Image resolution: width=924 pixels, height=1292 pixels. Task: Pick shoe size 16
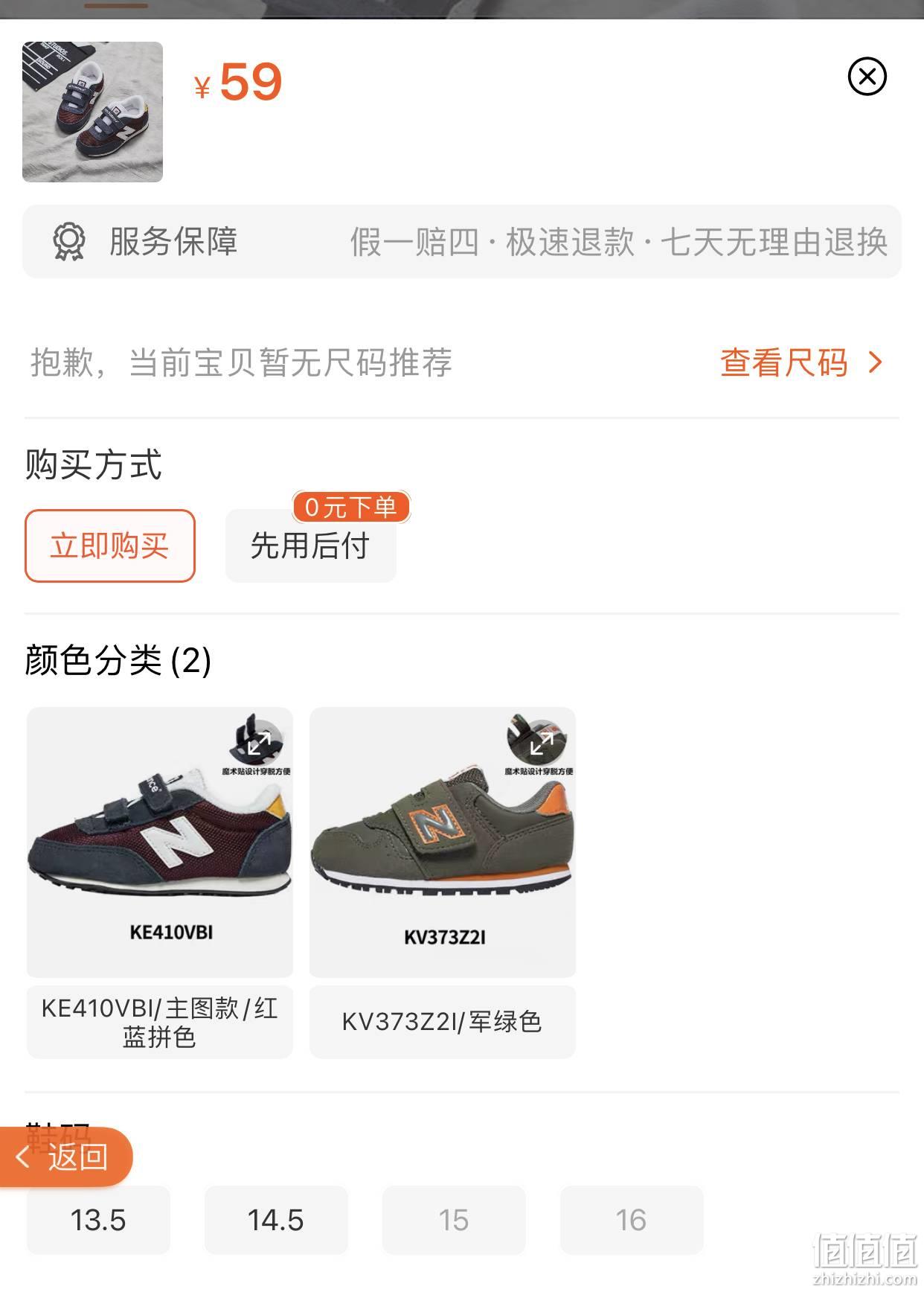[632, 1220]
